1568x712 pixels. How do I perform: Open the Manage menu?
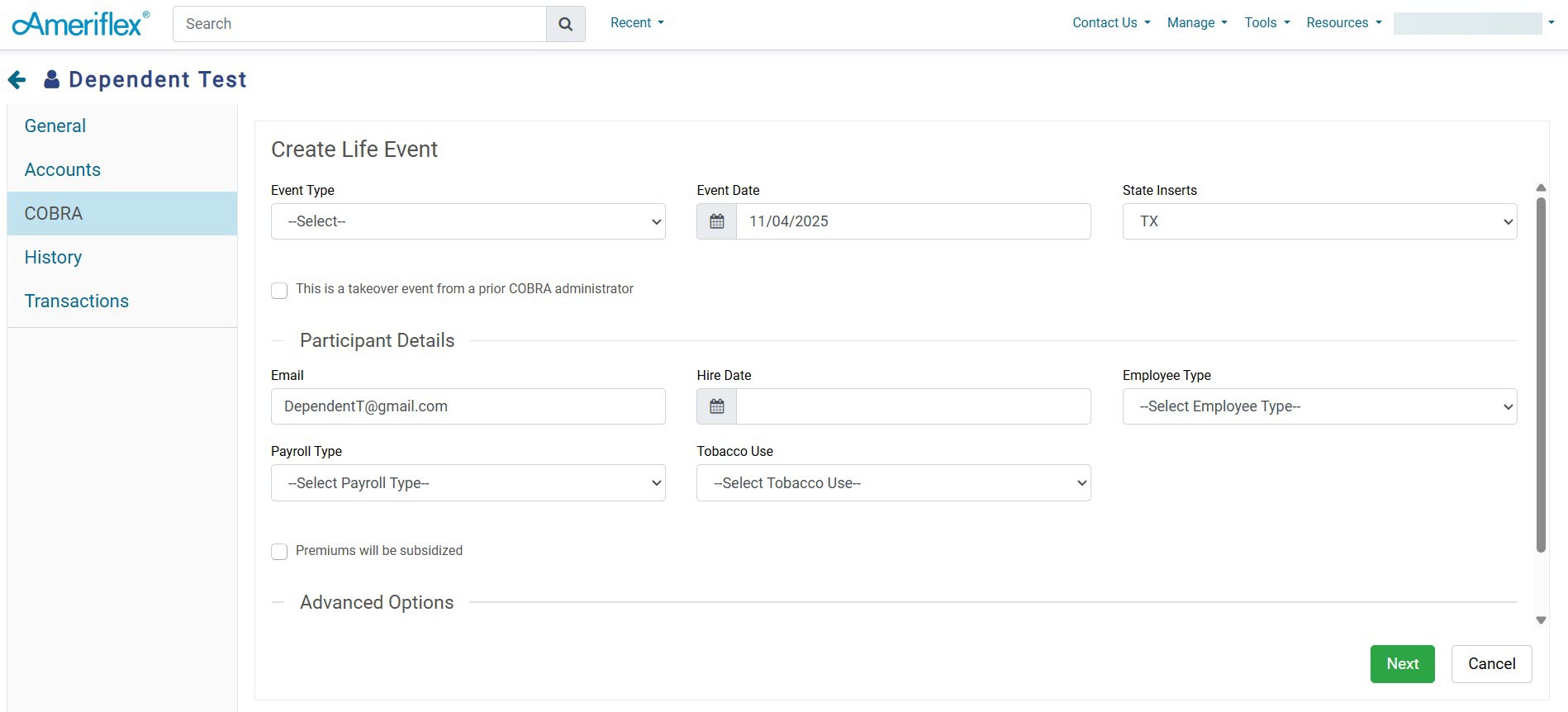[1196, 23]
